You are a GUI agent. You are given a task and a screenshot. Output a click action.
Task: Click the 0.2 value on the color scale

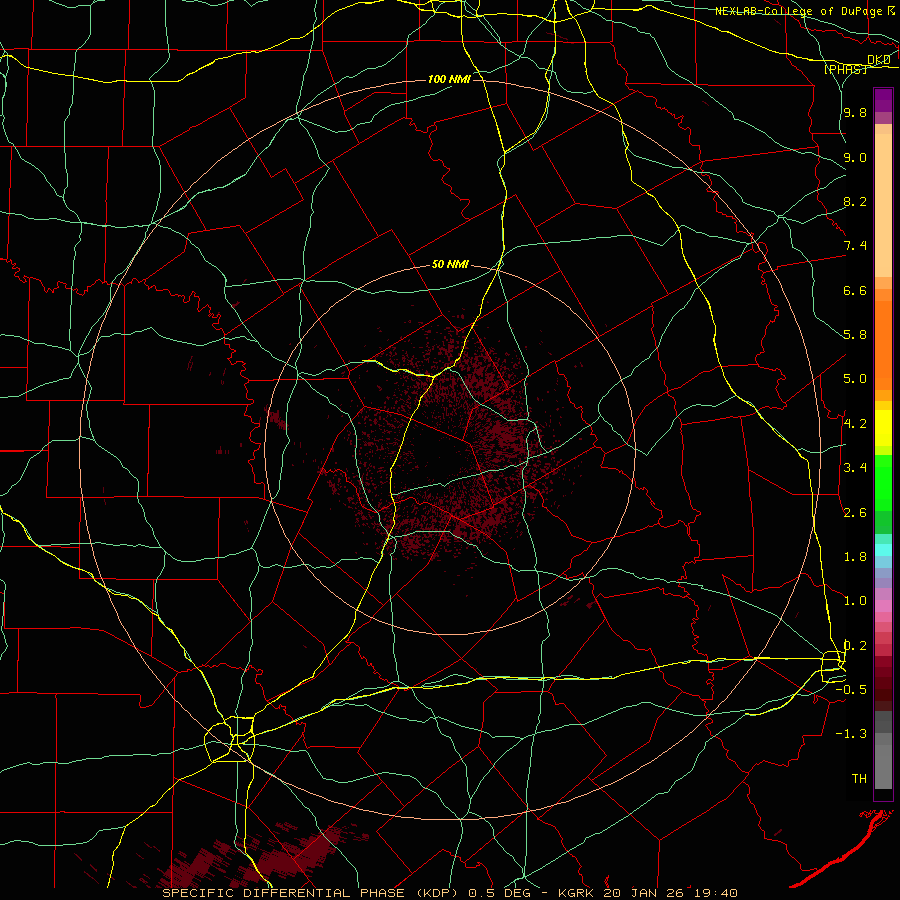(x=855, y=646)
